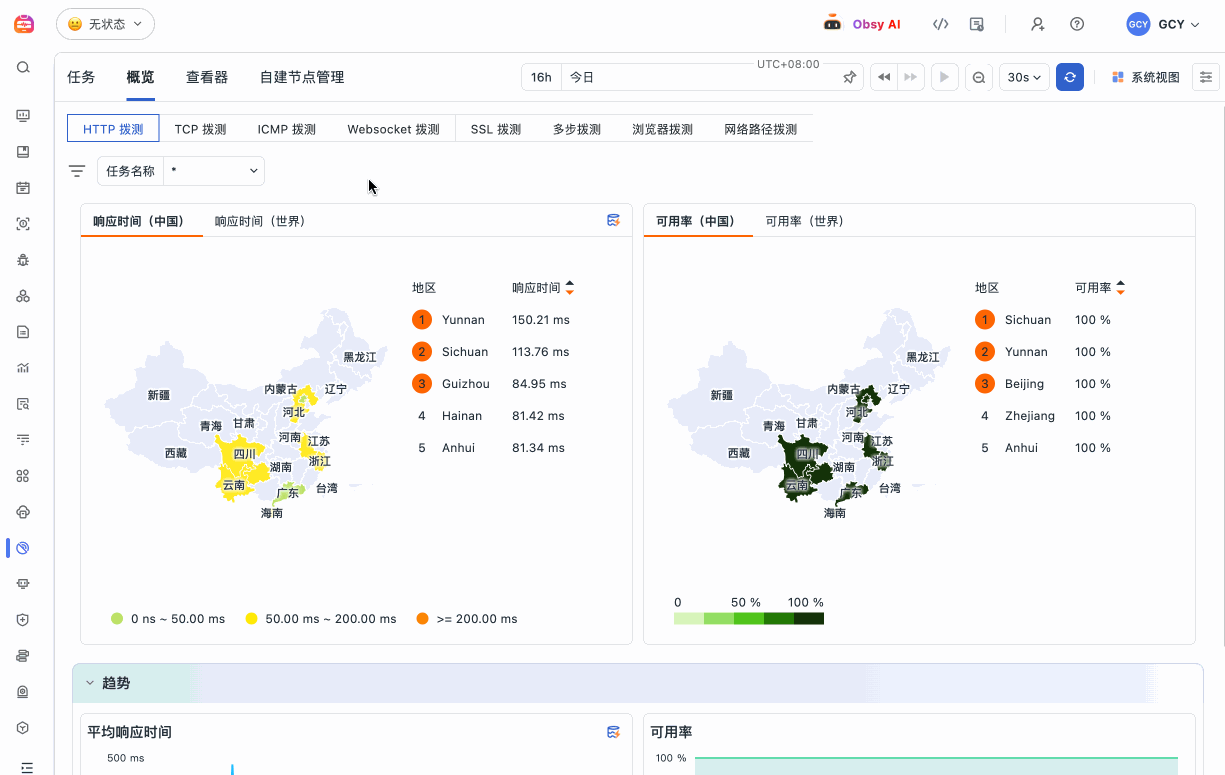
Task: Click the zoom-out magnifier in the time toolbar
Action: point(979,77)
